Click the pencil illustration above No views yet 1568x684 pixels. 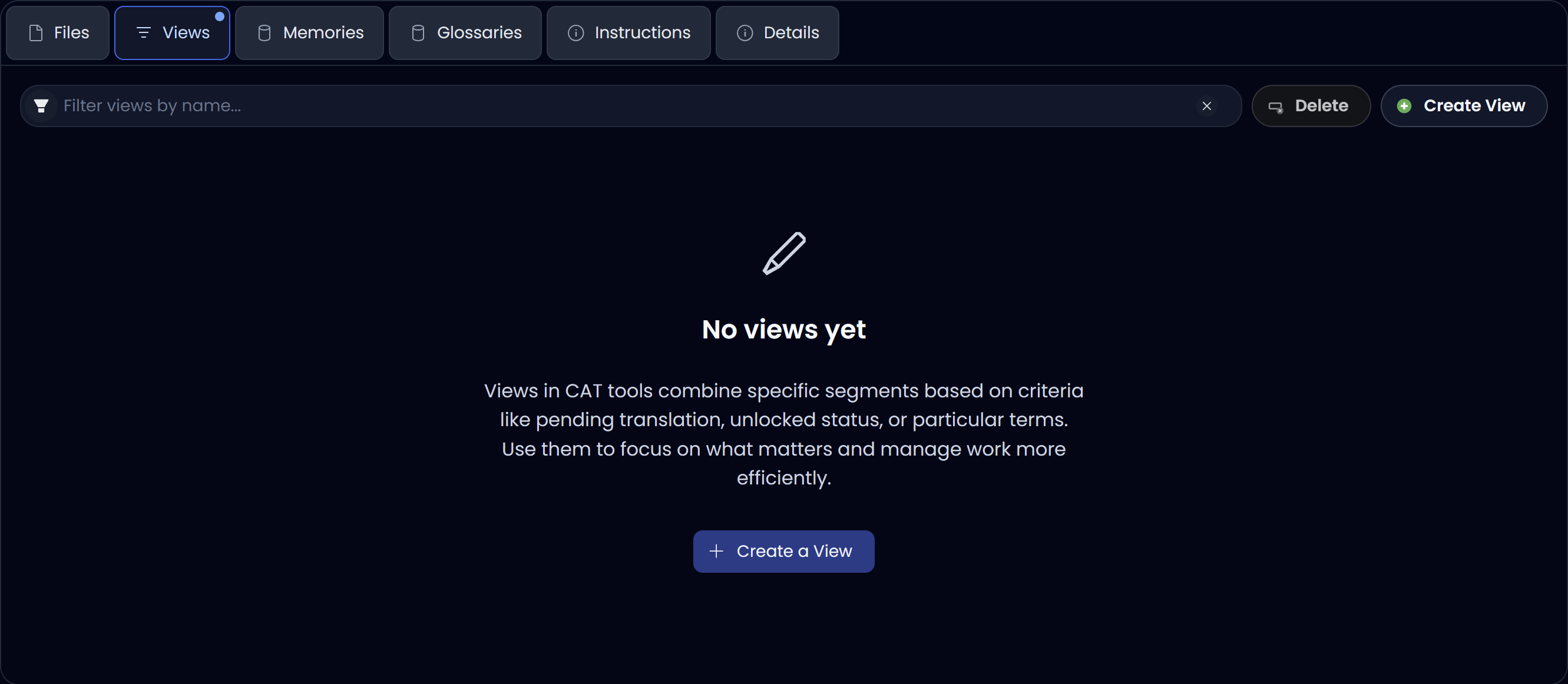(x=784, y=254)
